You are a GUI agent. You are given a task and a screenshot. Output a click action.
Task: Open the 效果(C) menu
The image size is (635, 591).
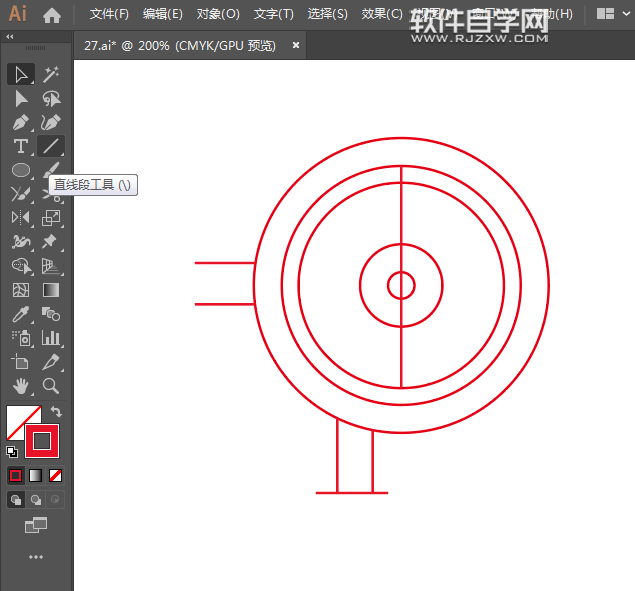(x=381, y=14)
